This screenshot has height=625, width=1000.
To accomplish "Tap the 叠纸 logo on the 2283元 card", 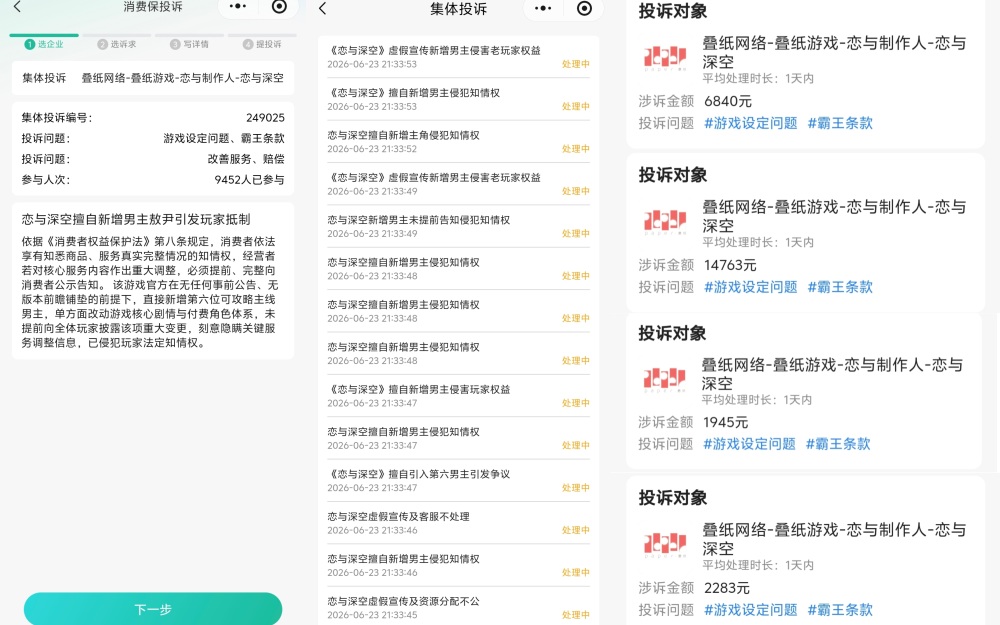I will [x=665, y=543].
